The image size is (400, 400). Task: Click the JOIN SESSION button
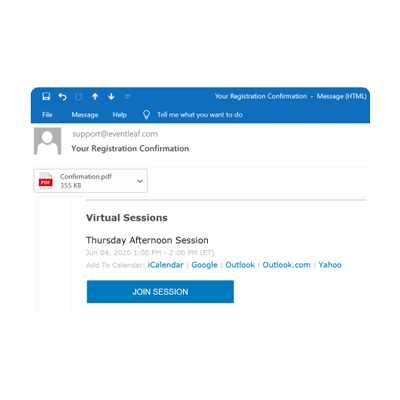[160, 292]
